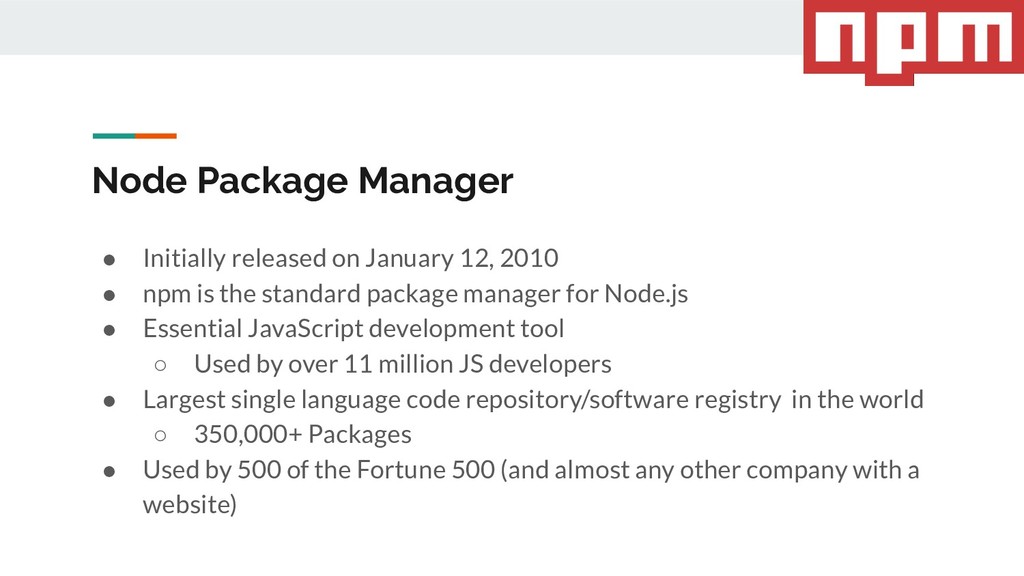This screenshot has height=576, width=1024.
Task: Click the Largest single language code repository line
Action: [533, 400]
